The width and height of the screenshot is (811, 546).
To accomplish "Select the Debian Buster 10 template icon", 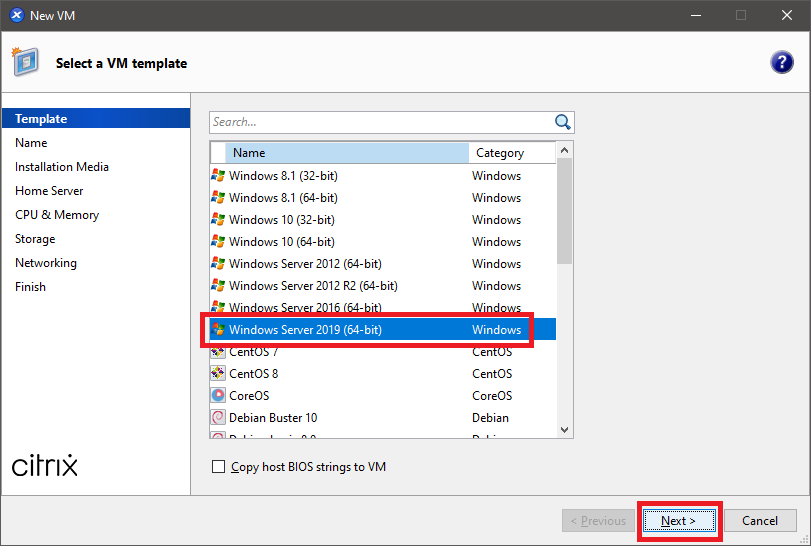I will [218, 418].
